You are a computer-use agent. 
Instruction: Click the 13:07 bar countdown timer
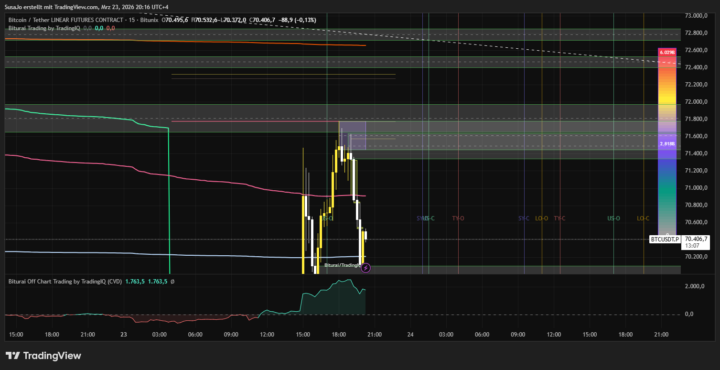click(692, 246)
